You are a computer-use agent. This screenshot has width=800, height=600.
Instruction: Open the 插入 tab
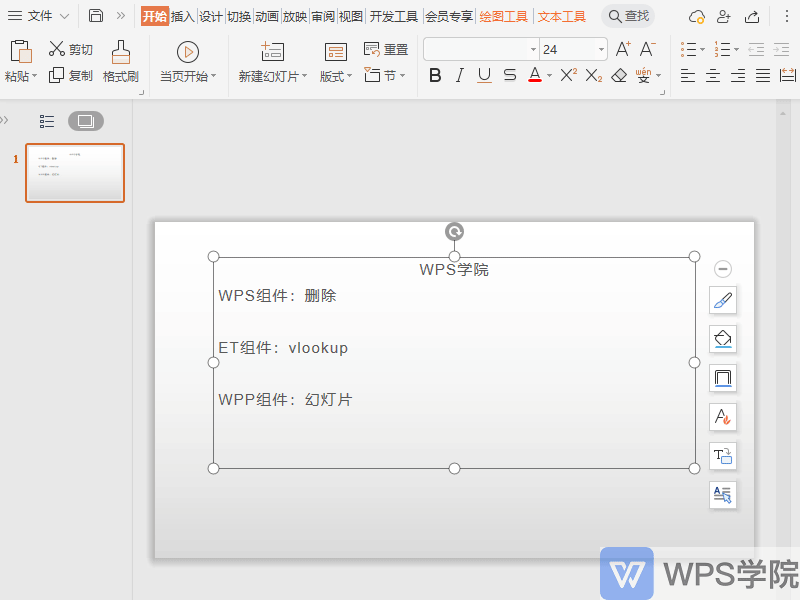[x=182, y=17]
